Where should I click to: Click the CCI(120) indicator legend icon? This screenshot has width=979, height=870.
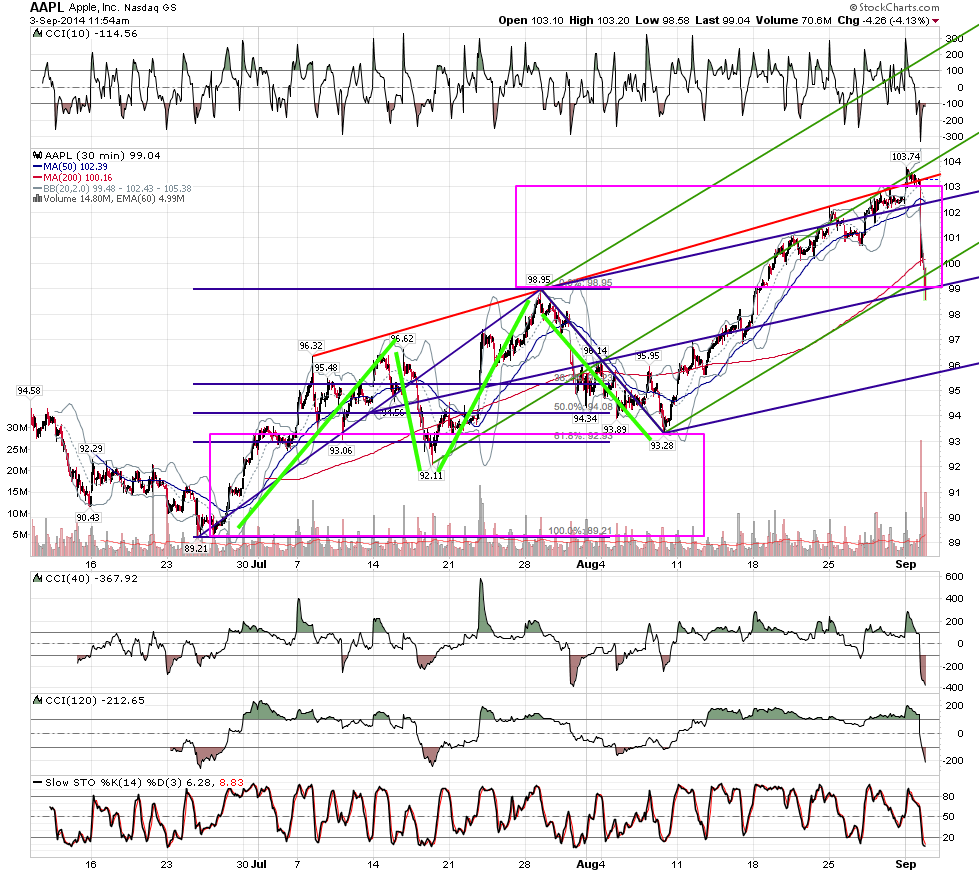37,701
